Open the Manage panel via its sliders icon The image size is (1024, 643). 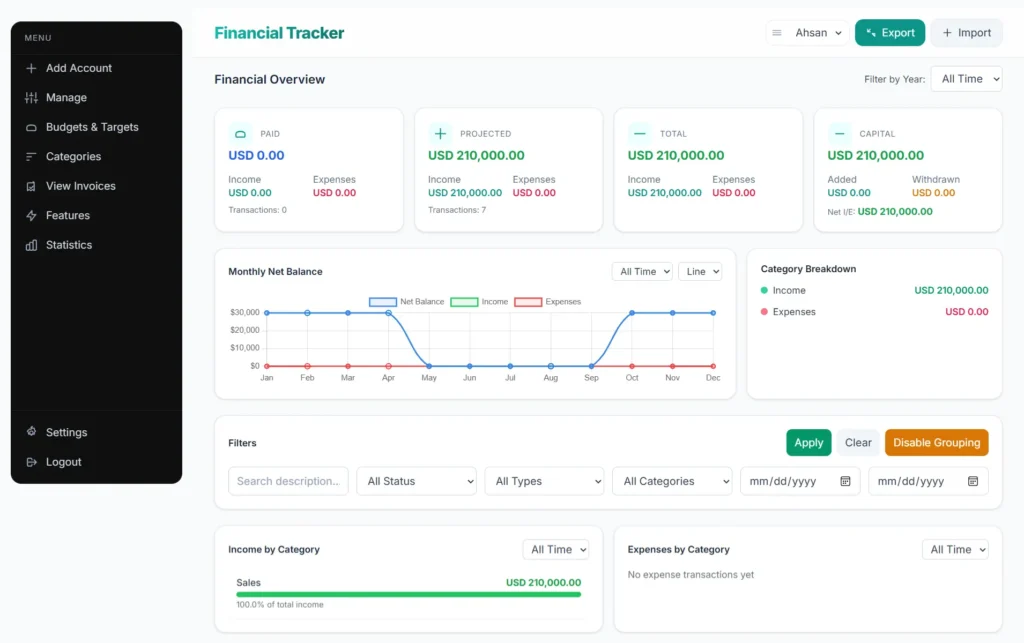[33, 97]
